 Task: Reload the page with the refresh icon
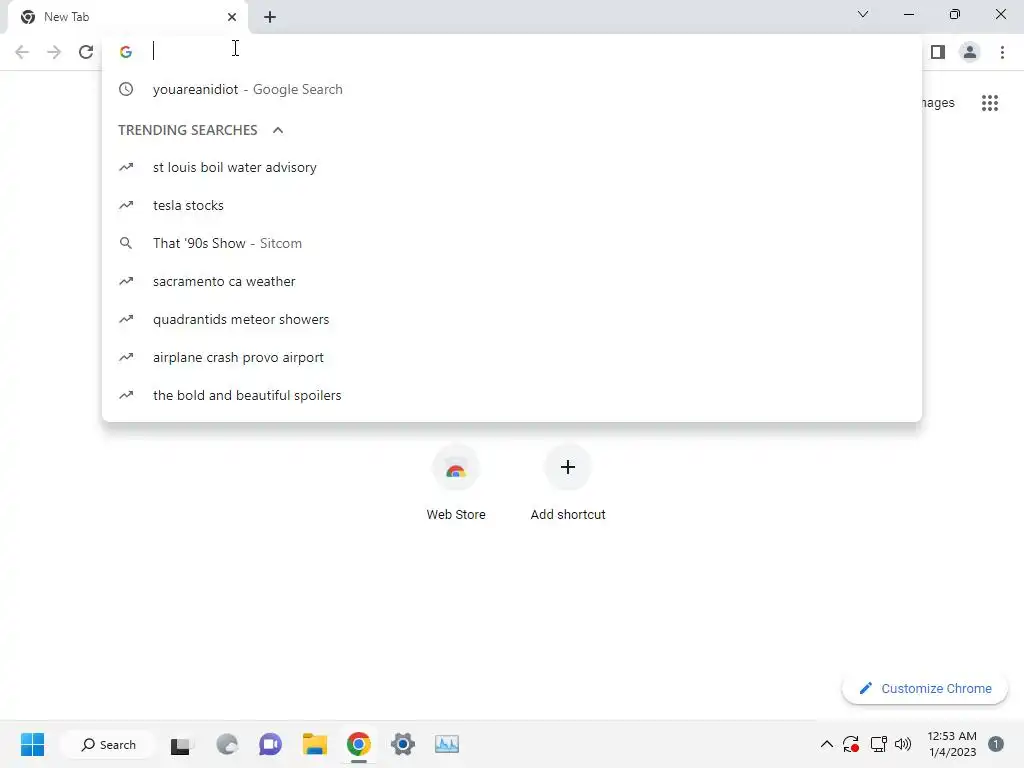click(x=86, y=52)
